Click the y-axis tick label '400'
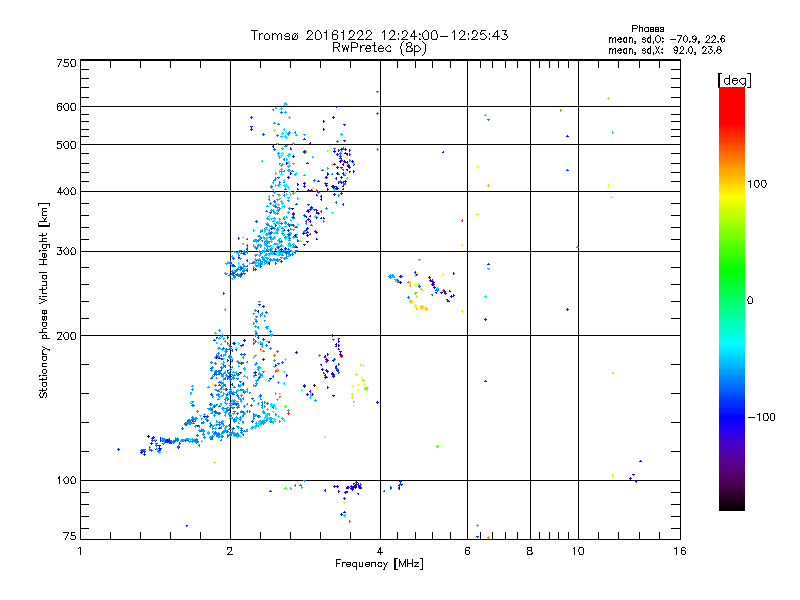The image size is (800, 600). 66,191
